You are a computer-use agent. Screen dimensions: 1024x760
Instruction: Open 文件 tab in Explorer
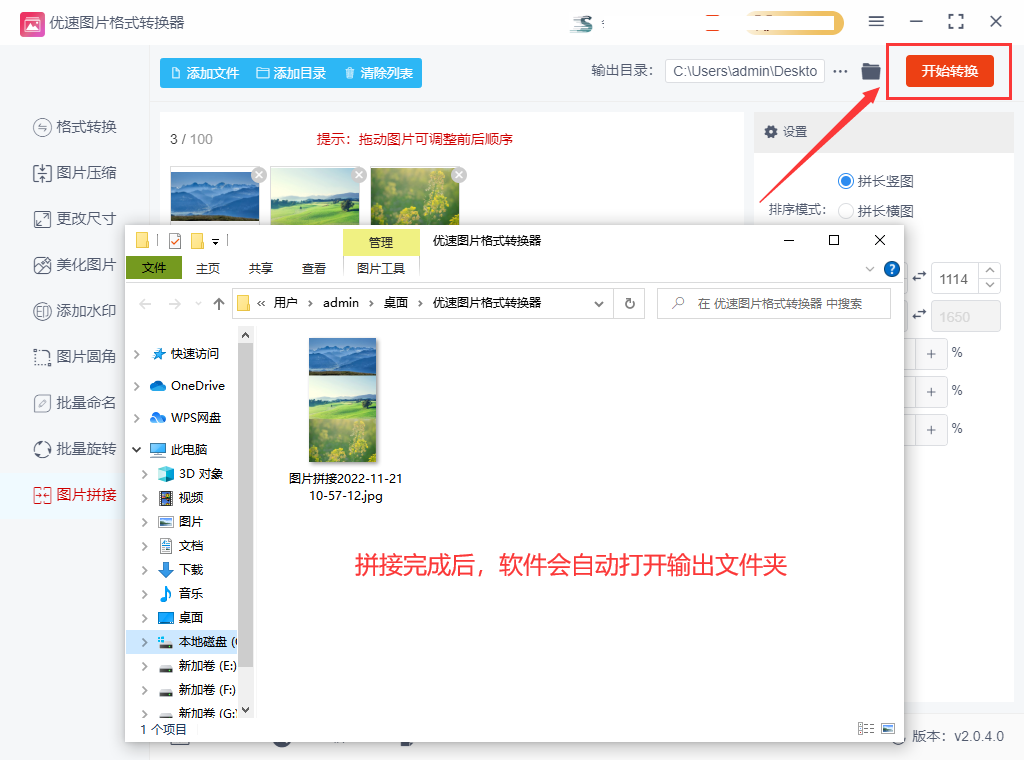tap(154, 268)
